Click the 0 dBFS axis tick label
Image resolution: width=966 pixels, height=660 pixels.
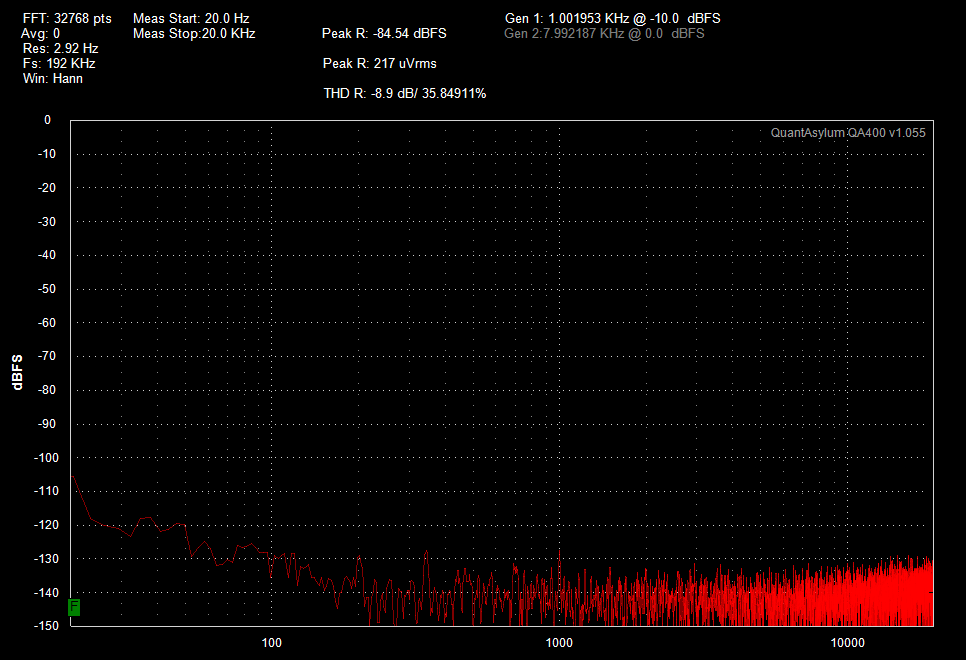[47, 120]
